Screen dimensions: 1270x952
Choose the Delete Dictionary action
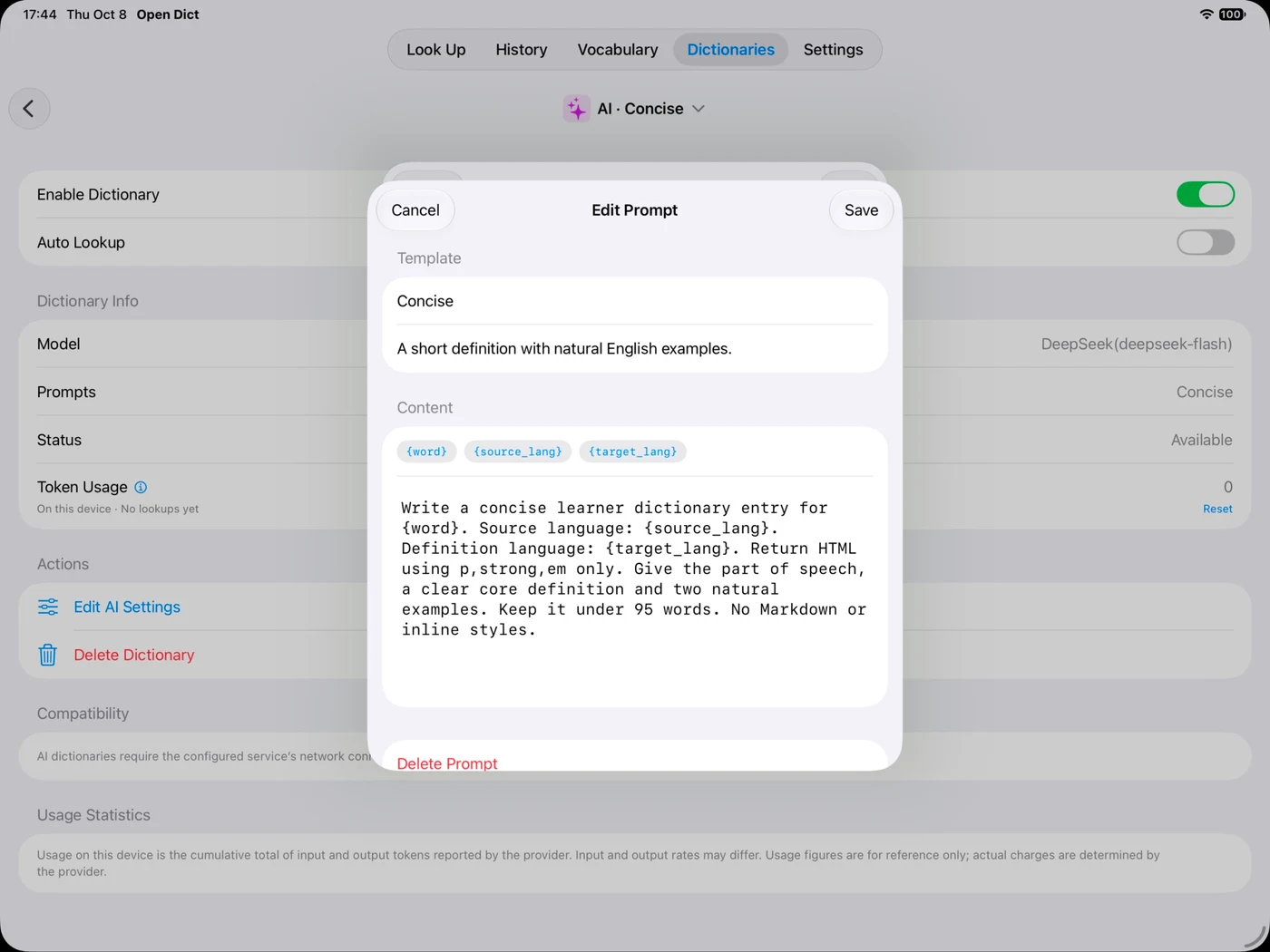[x=134, y=655]
